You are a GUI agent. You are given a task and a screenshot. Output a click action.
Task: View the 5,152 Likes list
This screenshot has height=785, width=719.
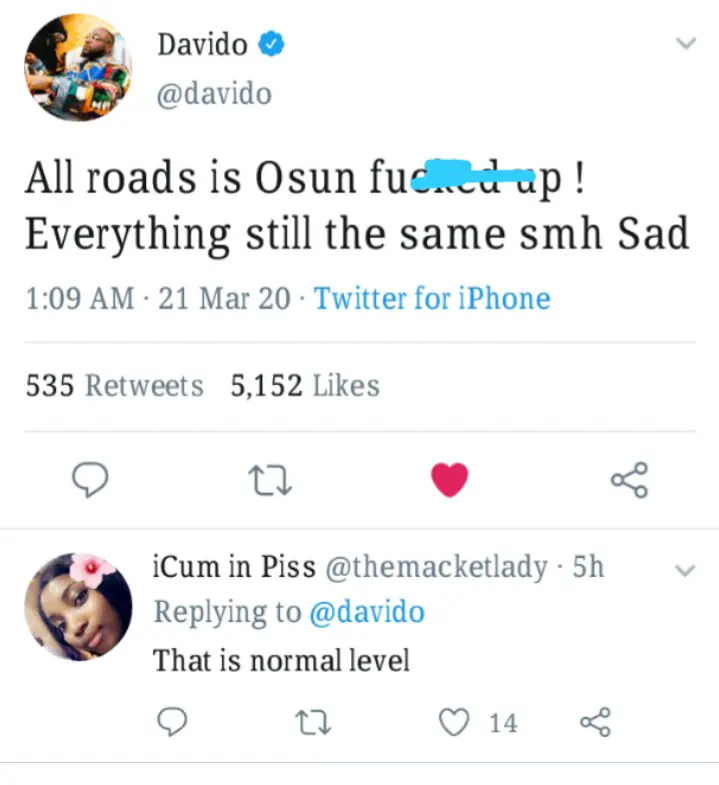[305, 385]
